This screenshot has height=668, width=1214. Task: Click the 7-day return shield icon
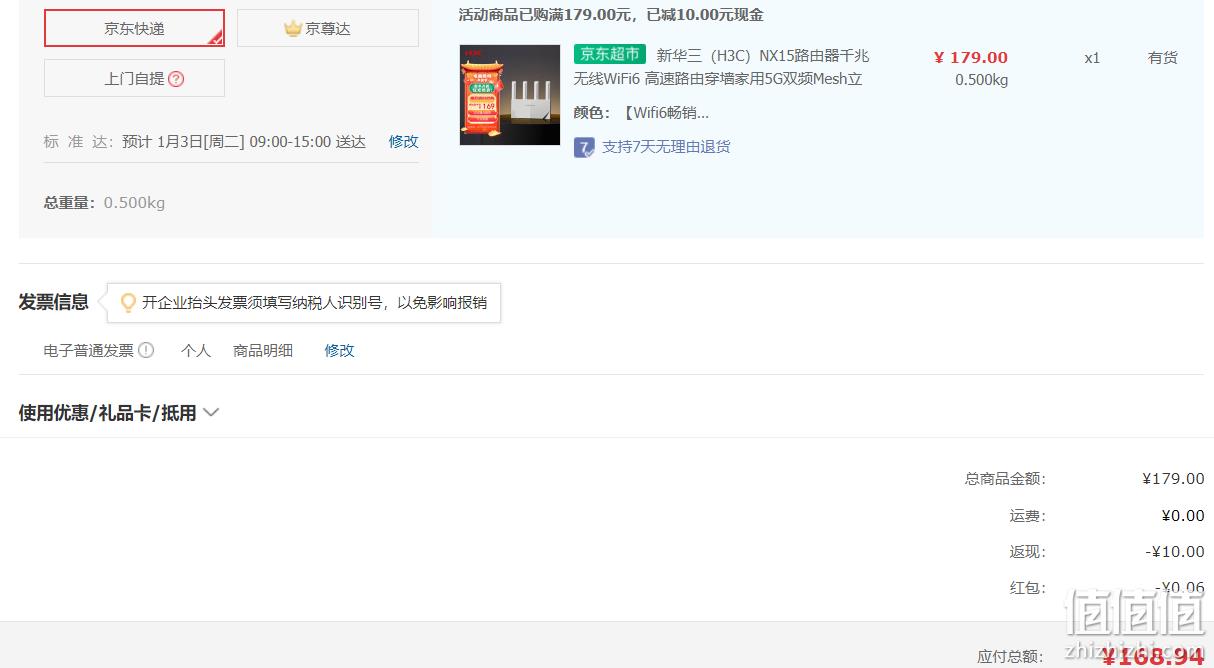pyautogui.click(x=584, y=147)
